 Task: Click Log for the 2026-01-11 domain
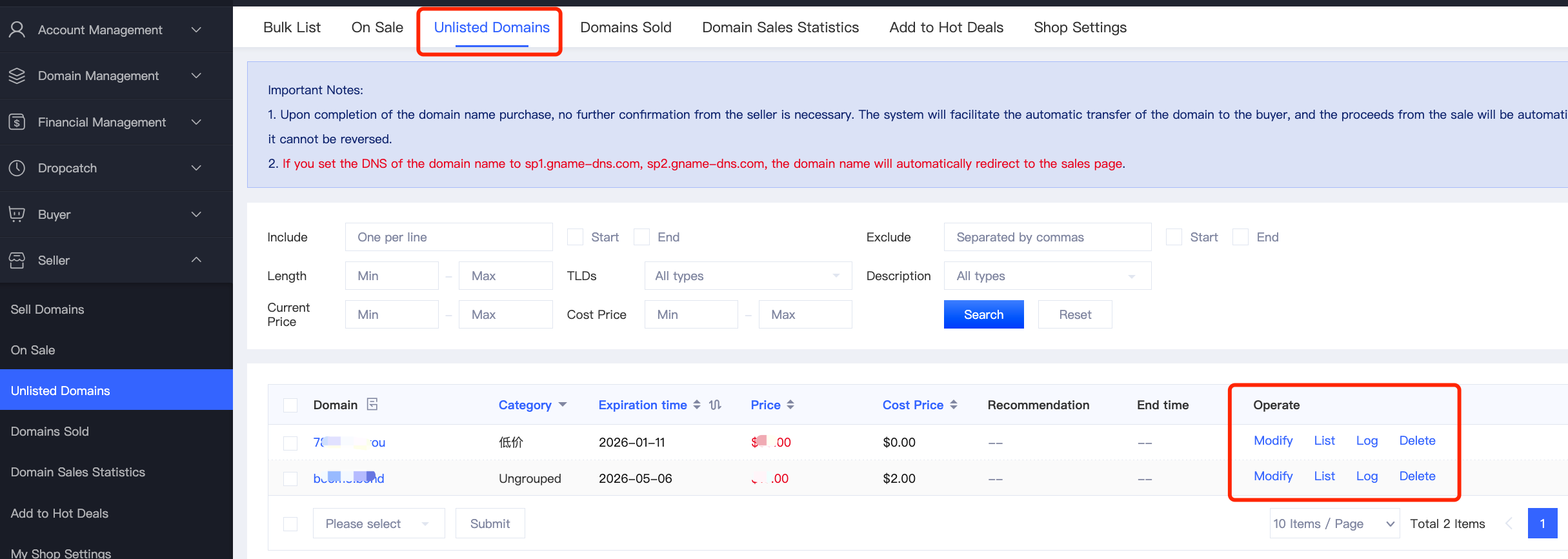point(1367,440)
